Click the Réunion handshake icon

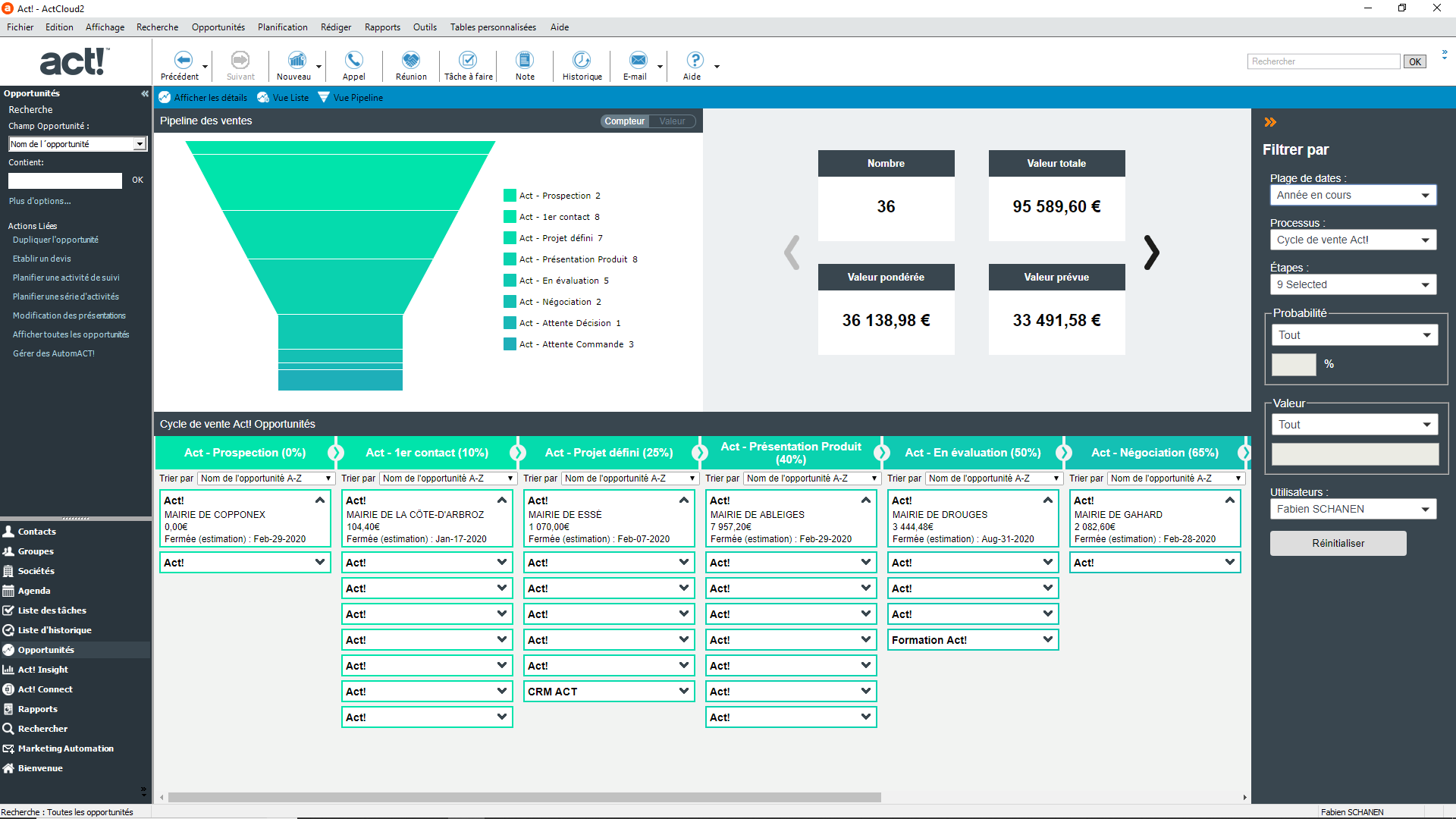coord(411,60)
